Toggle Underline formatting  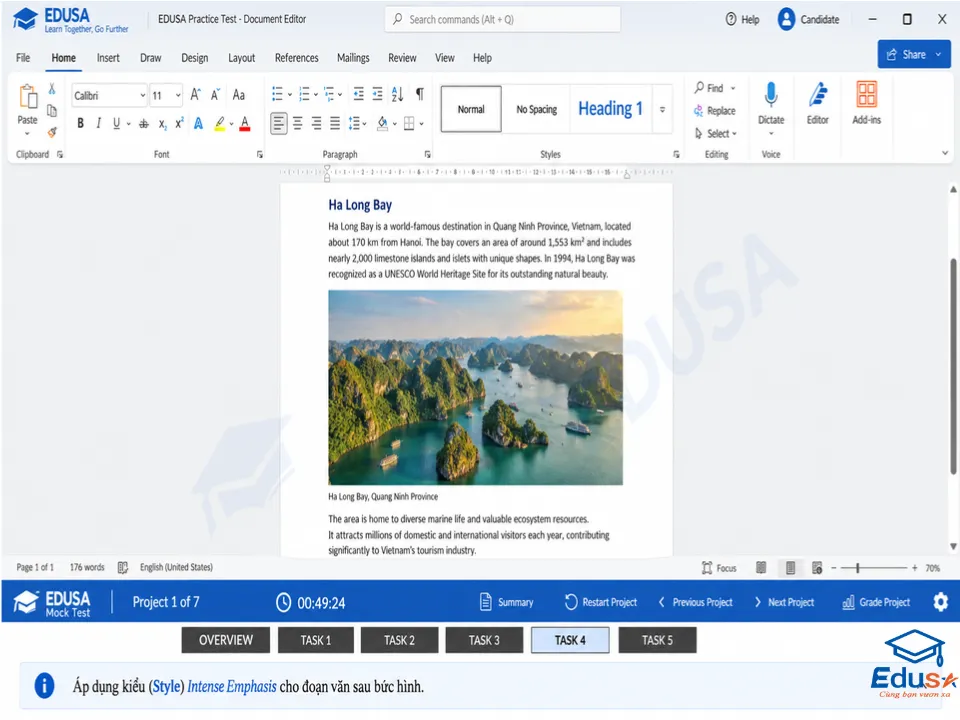[116, 124]
